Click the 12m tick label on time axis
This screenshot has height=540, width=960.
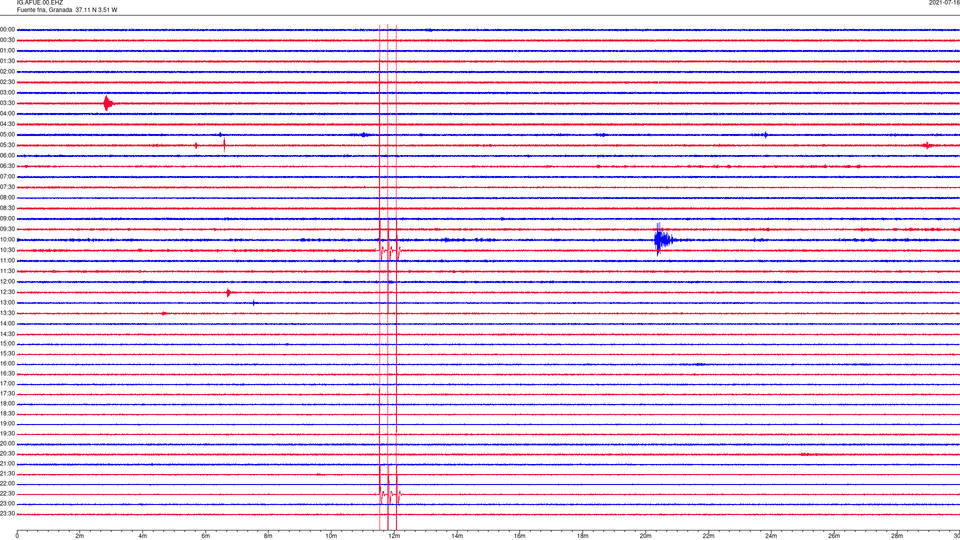pyautogui.click(x=394, y=536)
